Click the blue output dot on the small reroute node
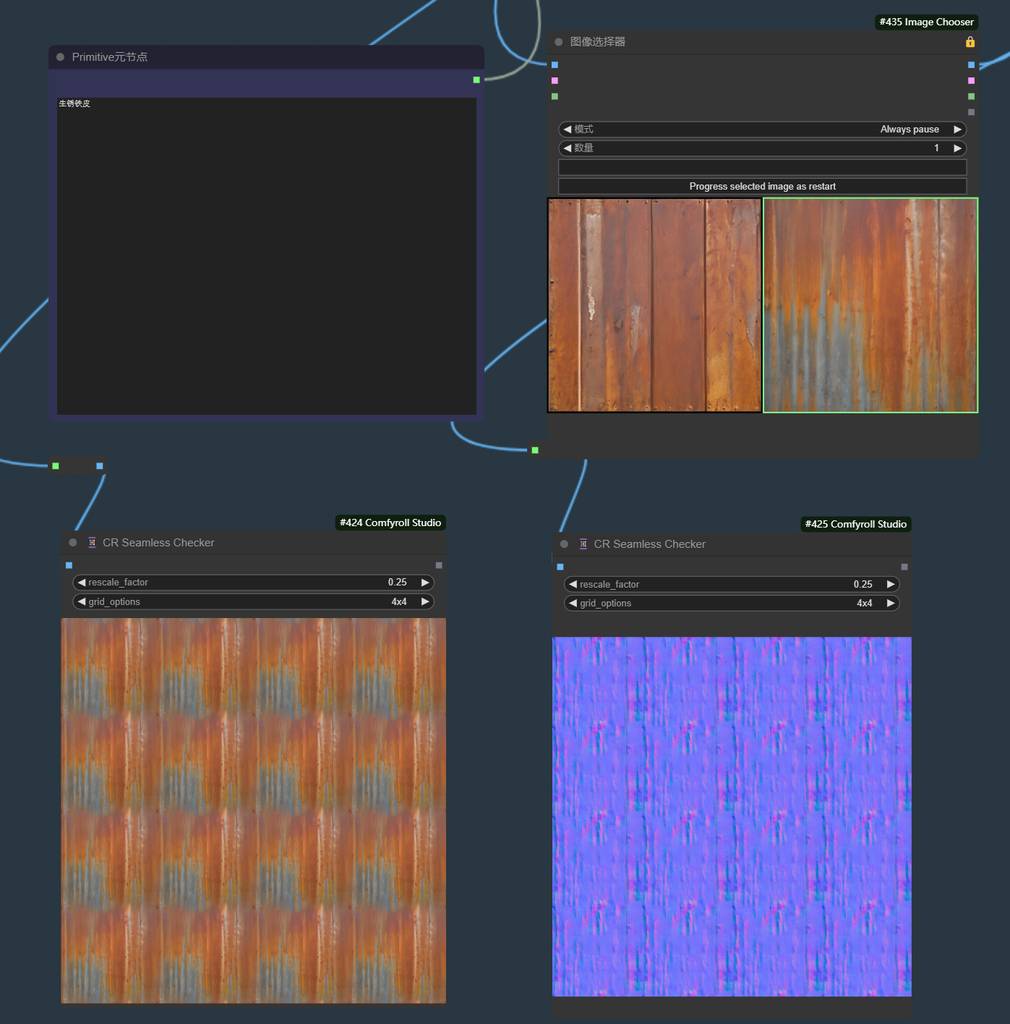This screenshot has width=1010, height=1024. click(99, 466)
